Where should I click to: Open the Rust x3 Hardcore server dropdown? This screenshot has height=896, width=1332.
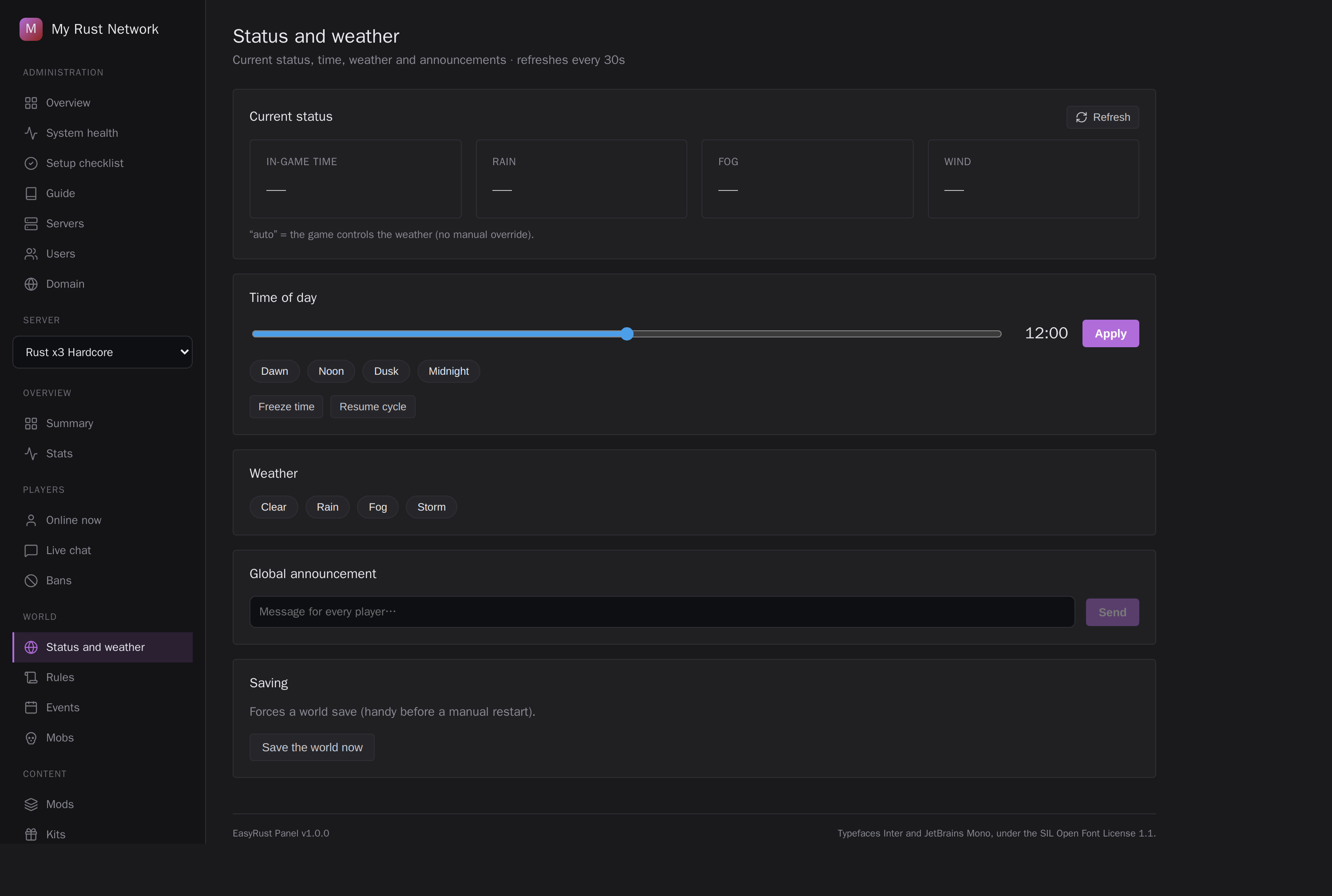click(102, 352)
